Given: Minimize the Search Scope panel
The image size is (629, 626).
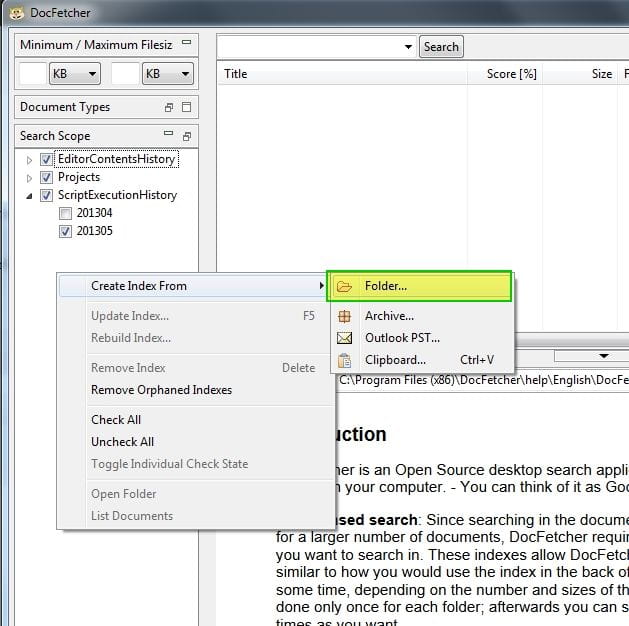Looking at the screenshot, I should [168, 133].
